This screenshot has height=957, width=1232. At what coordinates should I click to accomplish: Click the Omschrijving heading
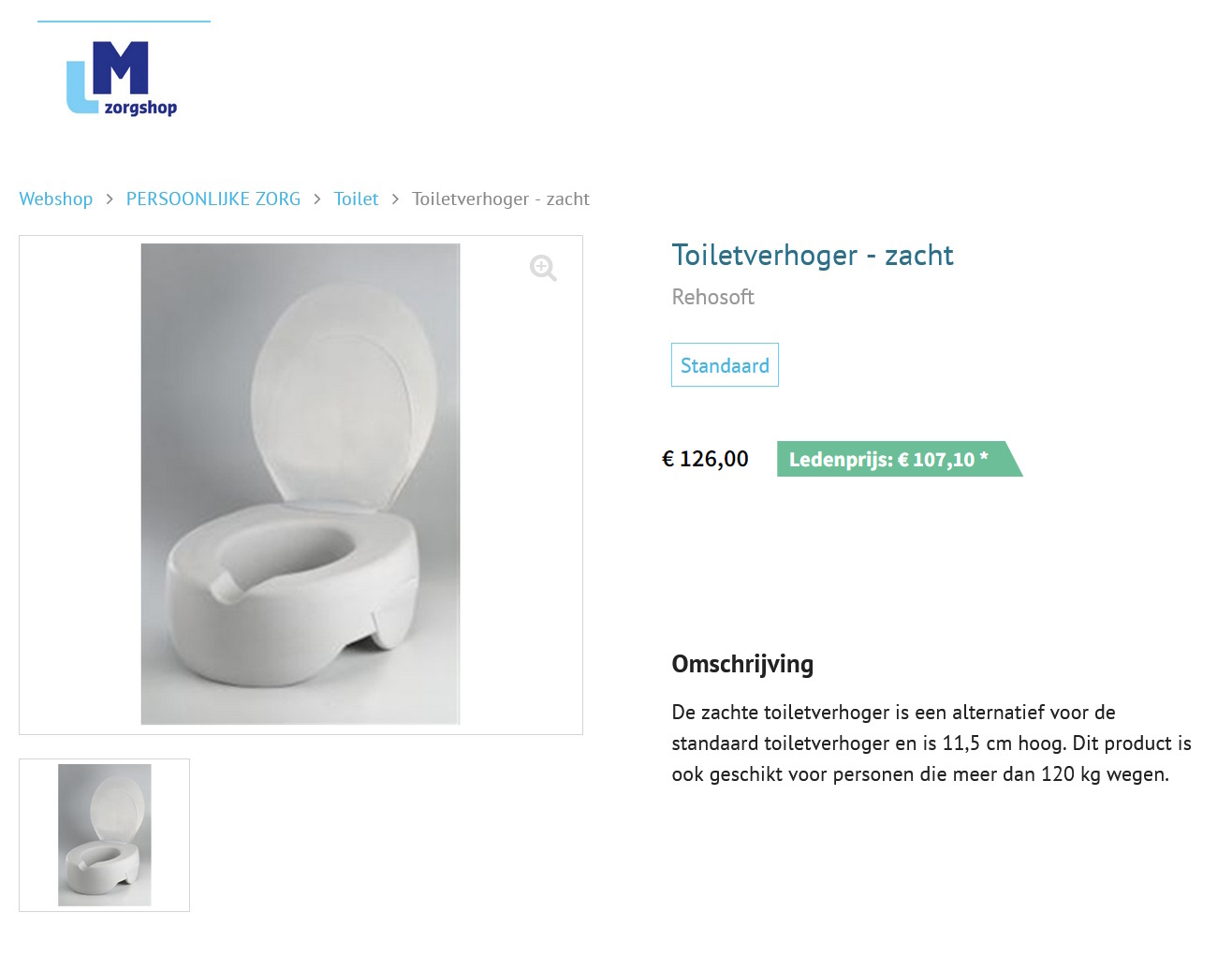click(x=742, y=664)
